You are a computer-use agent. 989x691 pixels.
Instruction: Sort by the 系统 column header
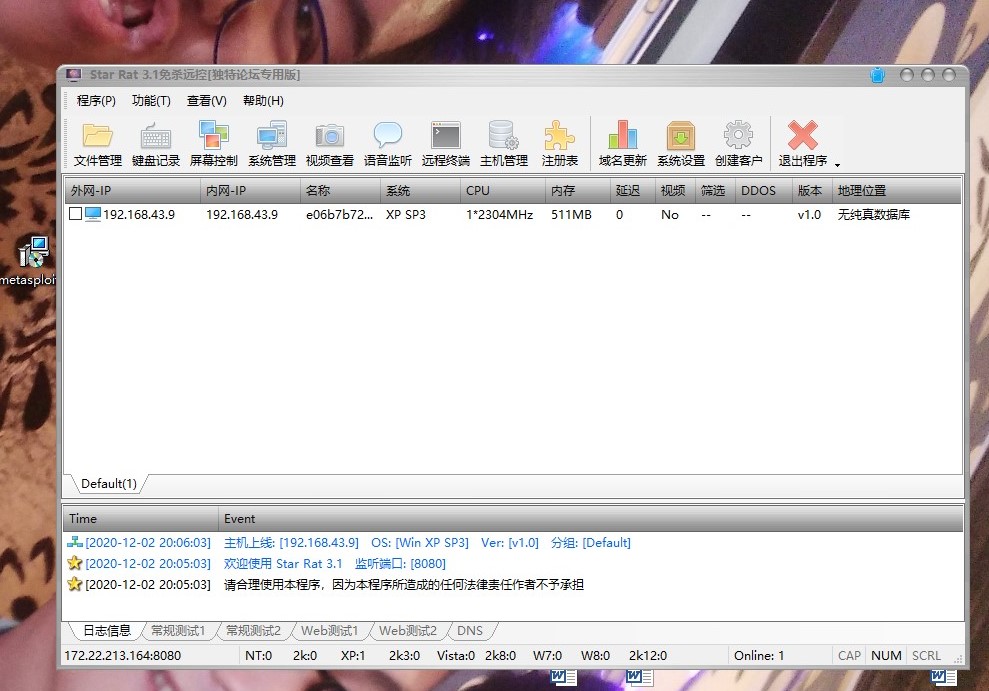tap(420, 190)
